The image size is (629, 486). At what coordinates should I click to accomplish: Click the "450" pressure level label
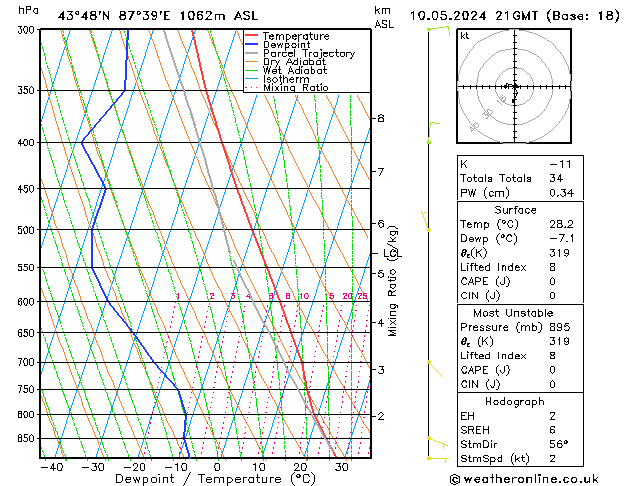(28, 188)
